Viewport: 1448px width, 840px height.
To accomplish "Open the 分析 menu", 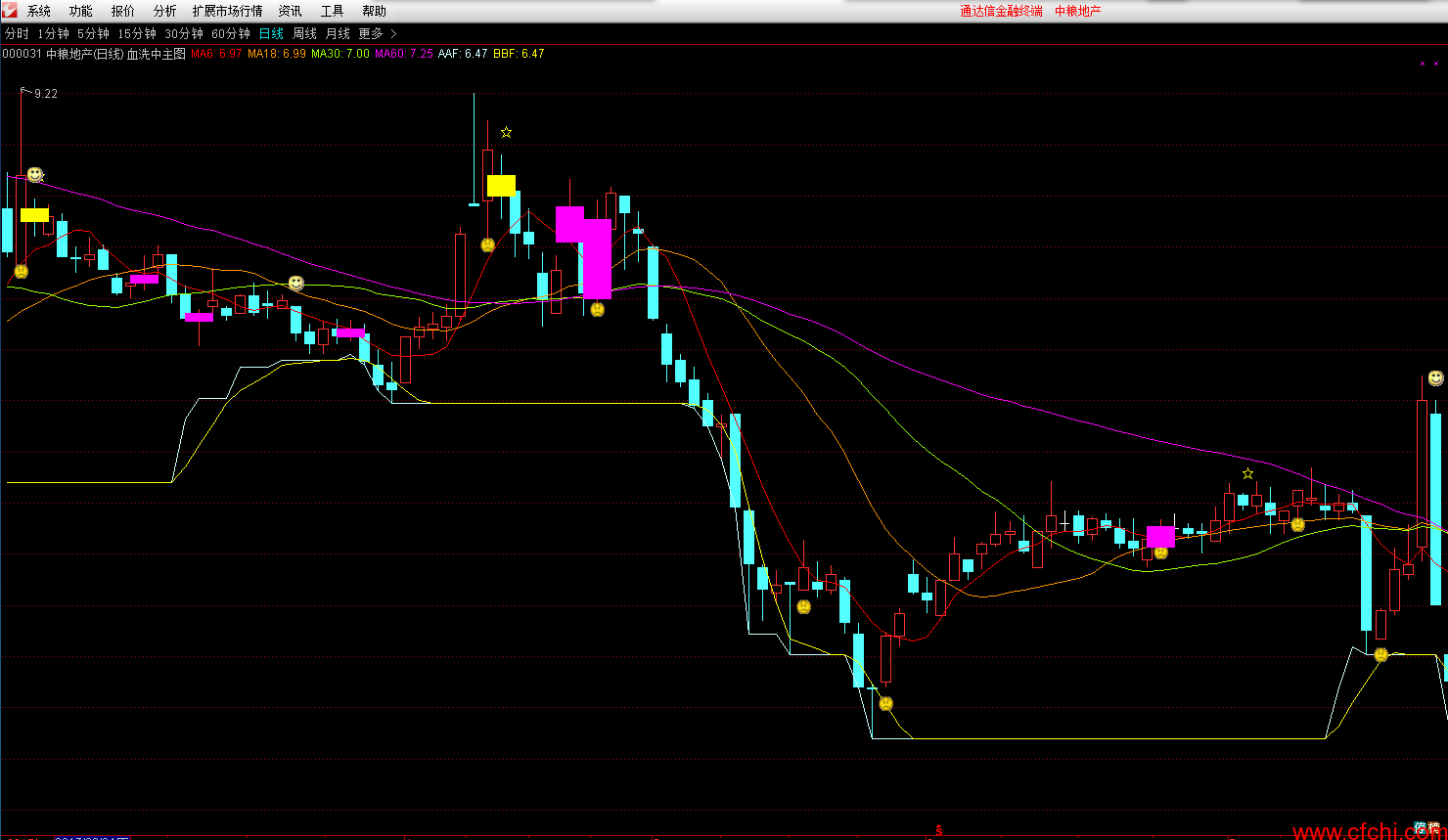I will click(165, 12).
